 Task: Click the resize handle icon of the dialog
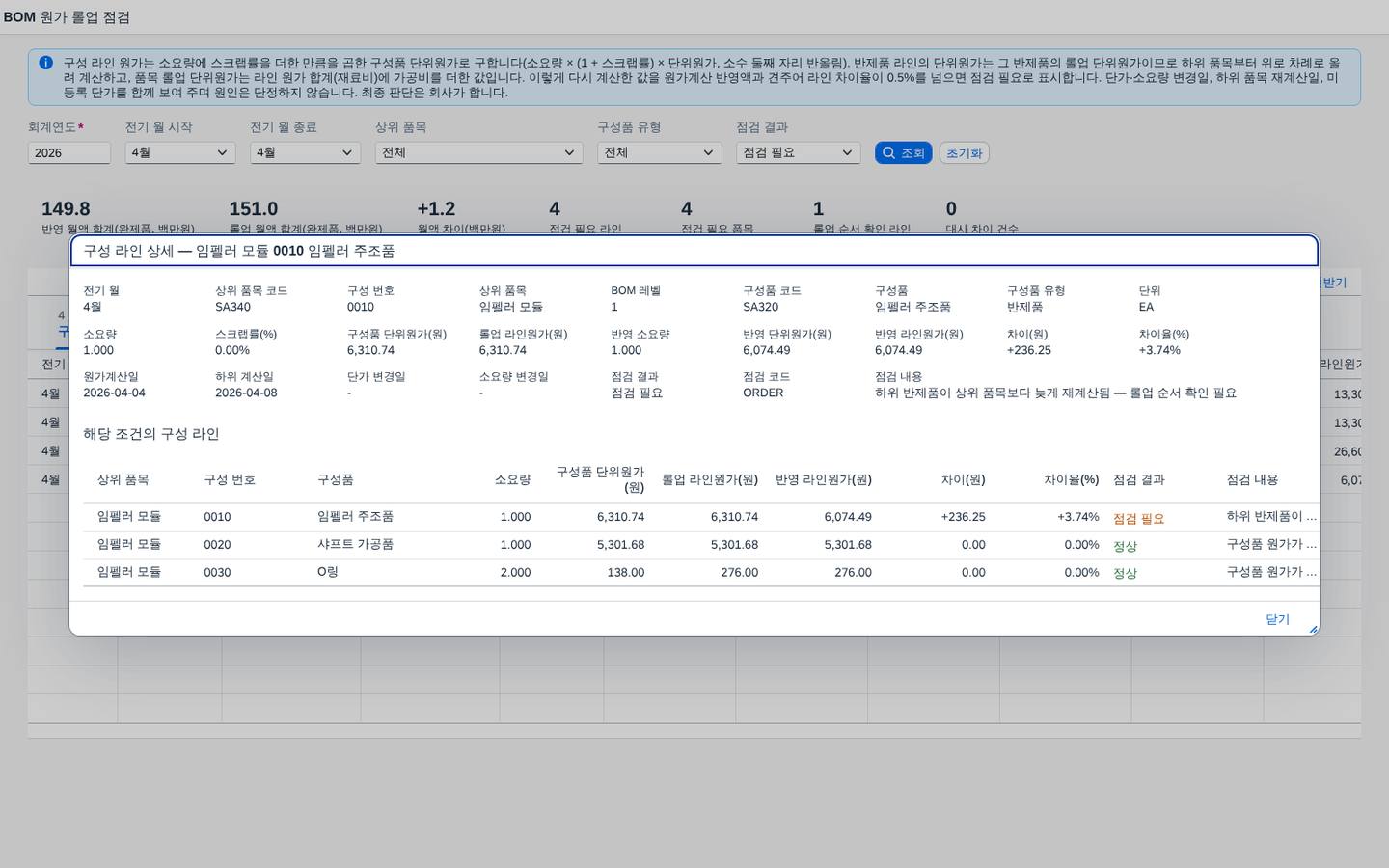pos(1313,630)
